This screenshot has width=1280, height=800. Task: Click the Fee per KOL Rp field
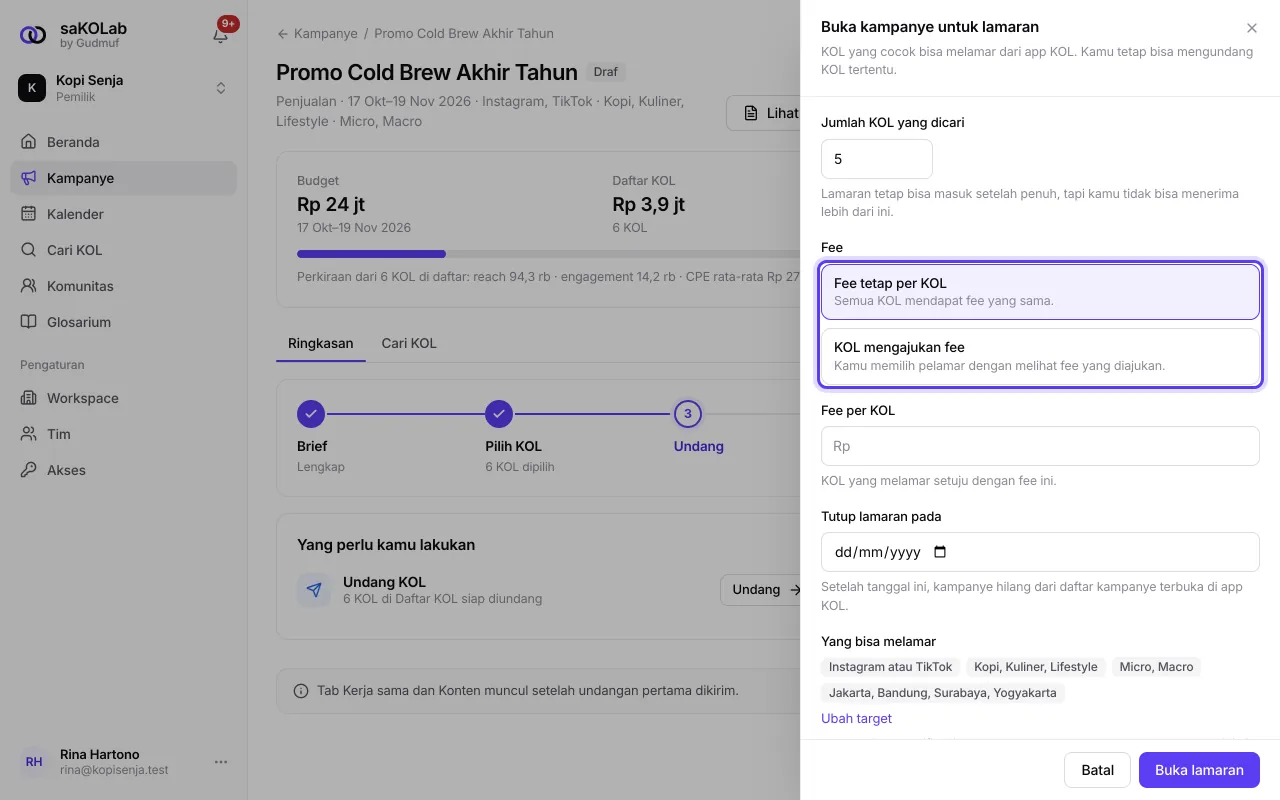(1040, 446)
